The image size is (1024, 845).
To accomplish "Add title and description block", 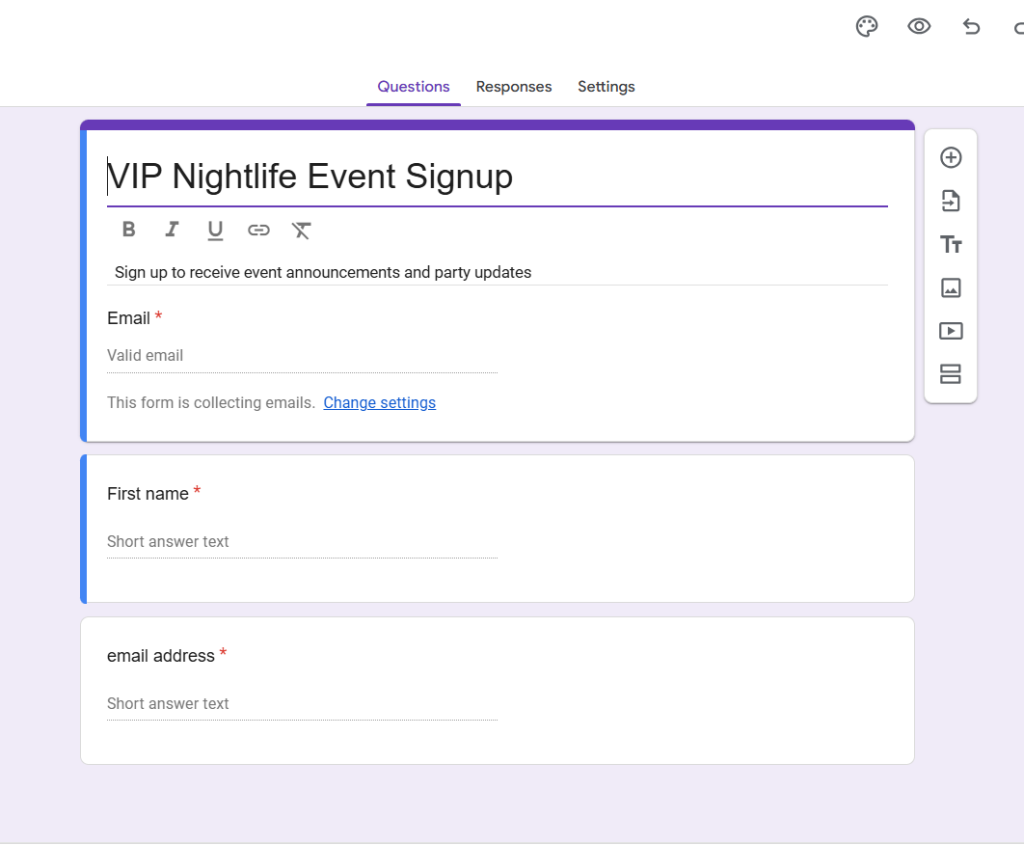I will click(x=951, y=245).
